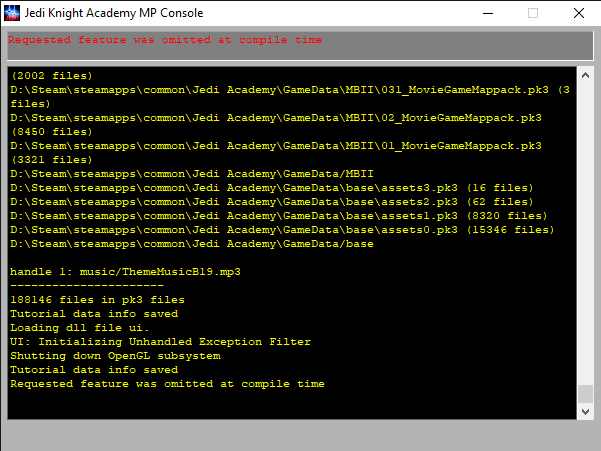Viewport: 601px width, 451px height.
Task: Click the console scrollbar thumb
Action: click(x=585, y=393)
